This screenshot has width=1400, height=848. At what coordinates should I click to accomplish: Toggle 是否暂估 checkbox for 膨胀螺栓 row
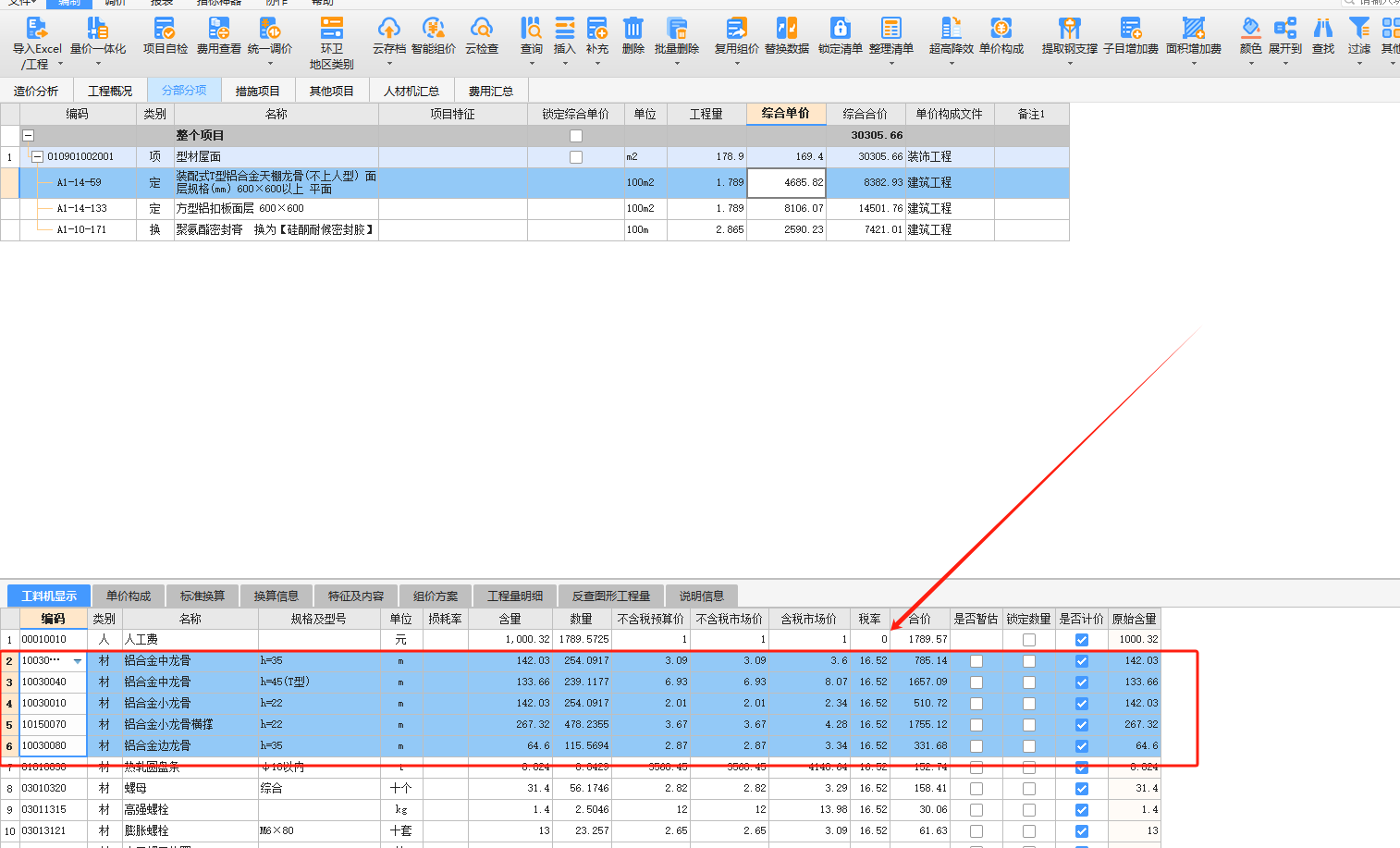click(976, 831)
